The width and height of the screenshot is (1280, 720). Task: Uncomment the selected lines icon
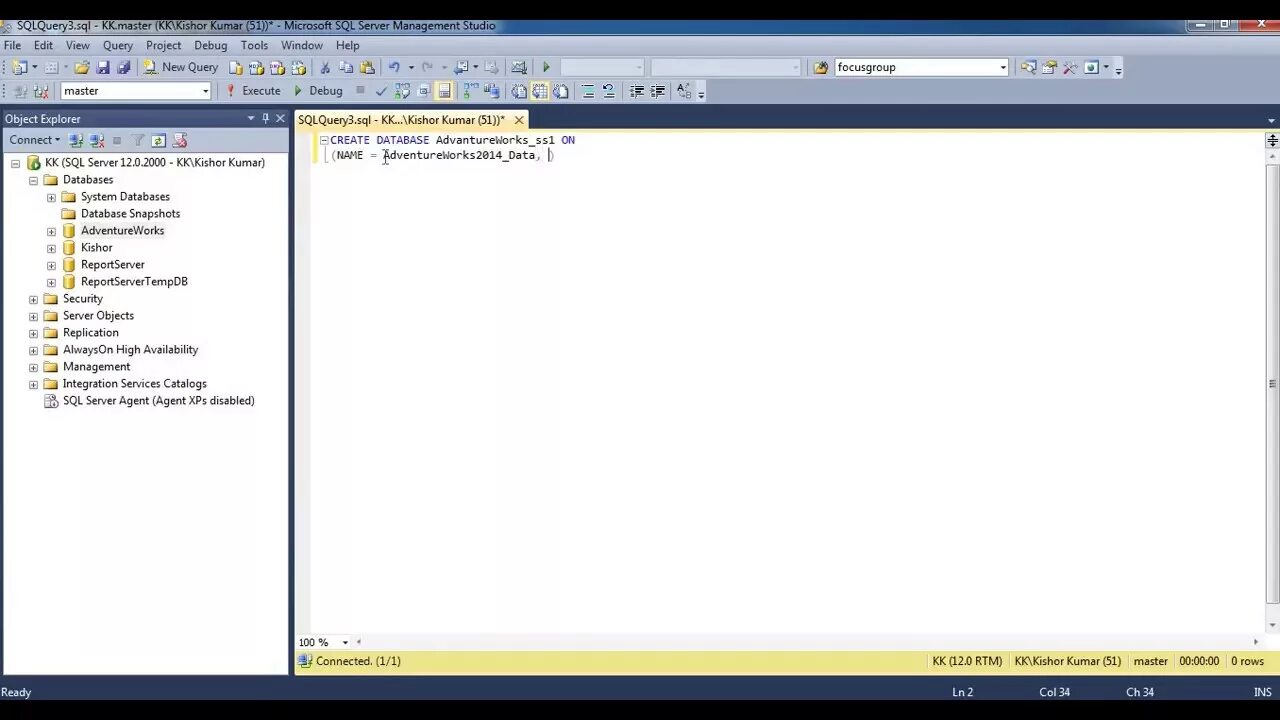[x=608, y=91]
